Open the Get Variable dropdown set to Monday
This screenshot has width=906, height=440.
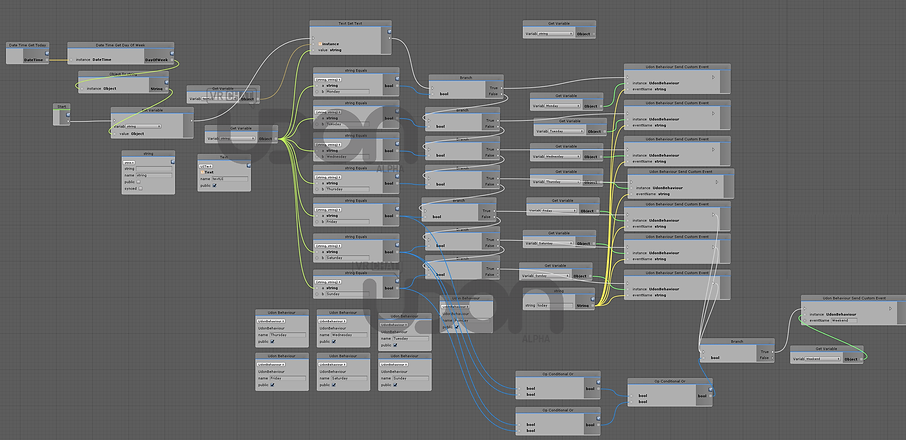click(x=563, y=106)
